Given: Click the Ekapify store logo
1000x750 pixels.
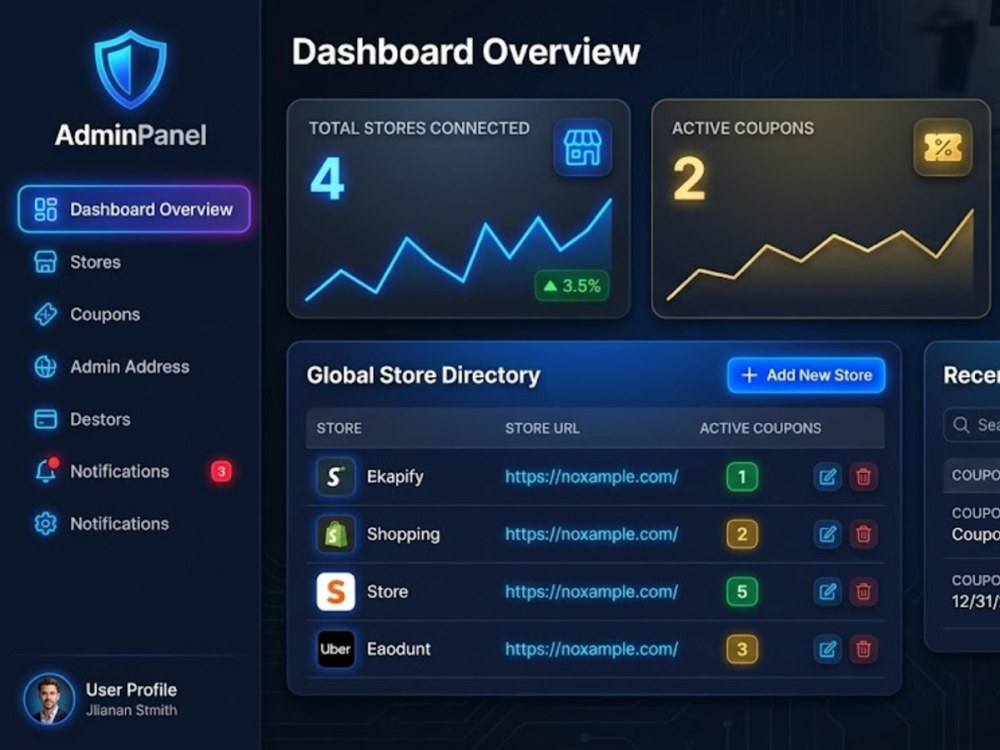Looking at the screenshot, I should (335, 476).
